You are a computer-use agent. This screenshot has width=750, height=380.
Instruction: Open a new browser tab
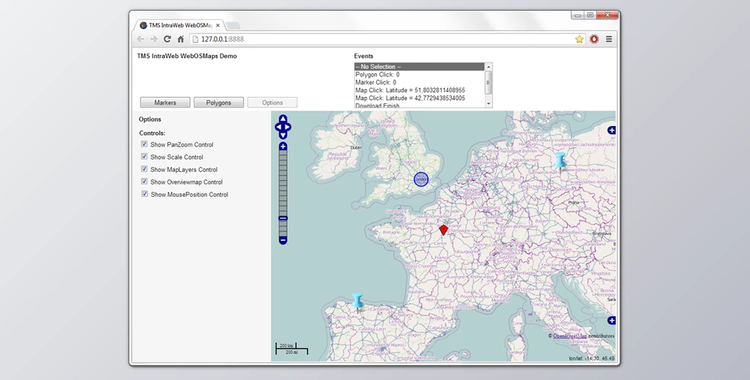(x=233, y=25)
